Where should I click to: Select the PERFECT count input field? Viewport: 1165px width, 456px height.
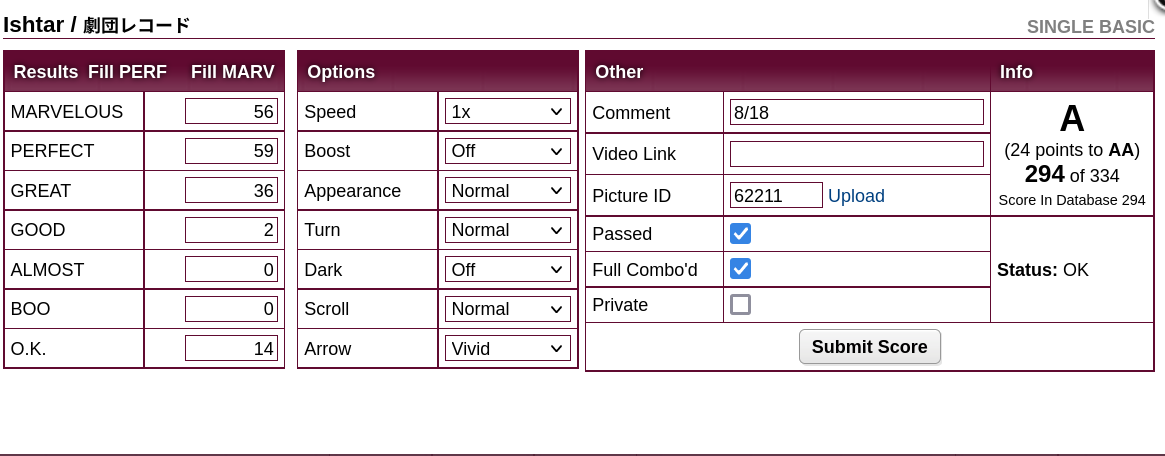[x=231, y=151]
